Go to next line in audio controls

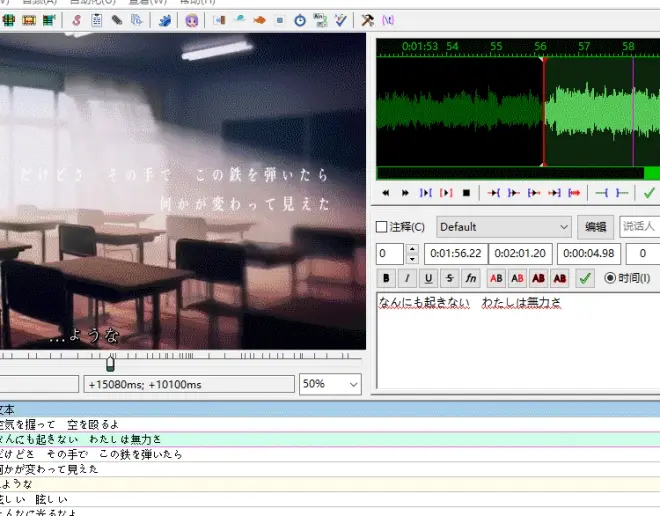405,193
